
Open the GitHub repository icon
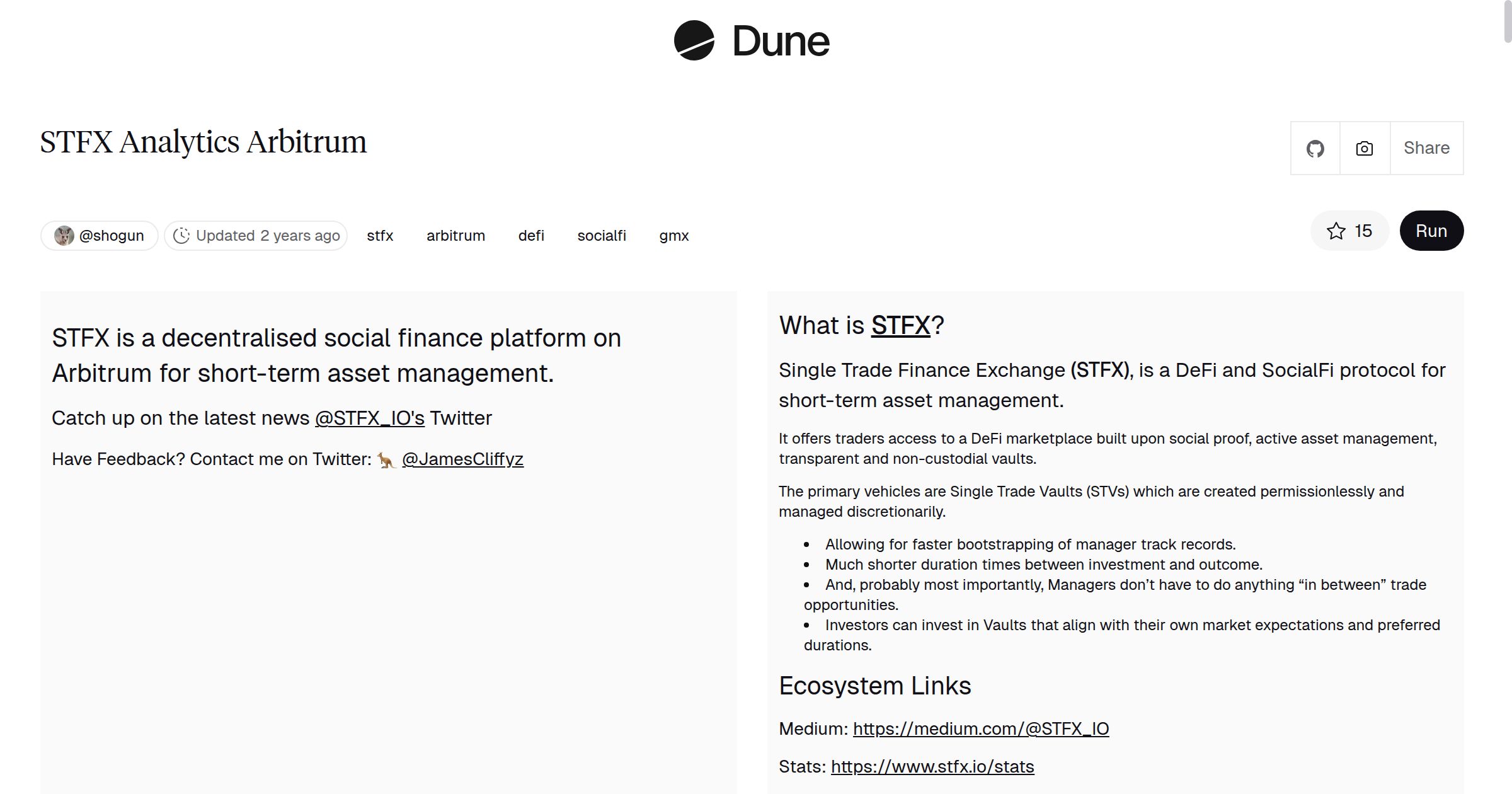pyautogui.click(x=1315, y=148)
